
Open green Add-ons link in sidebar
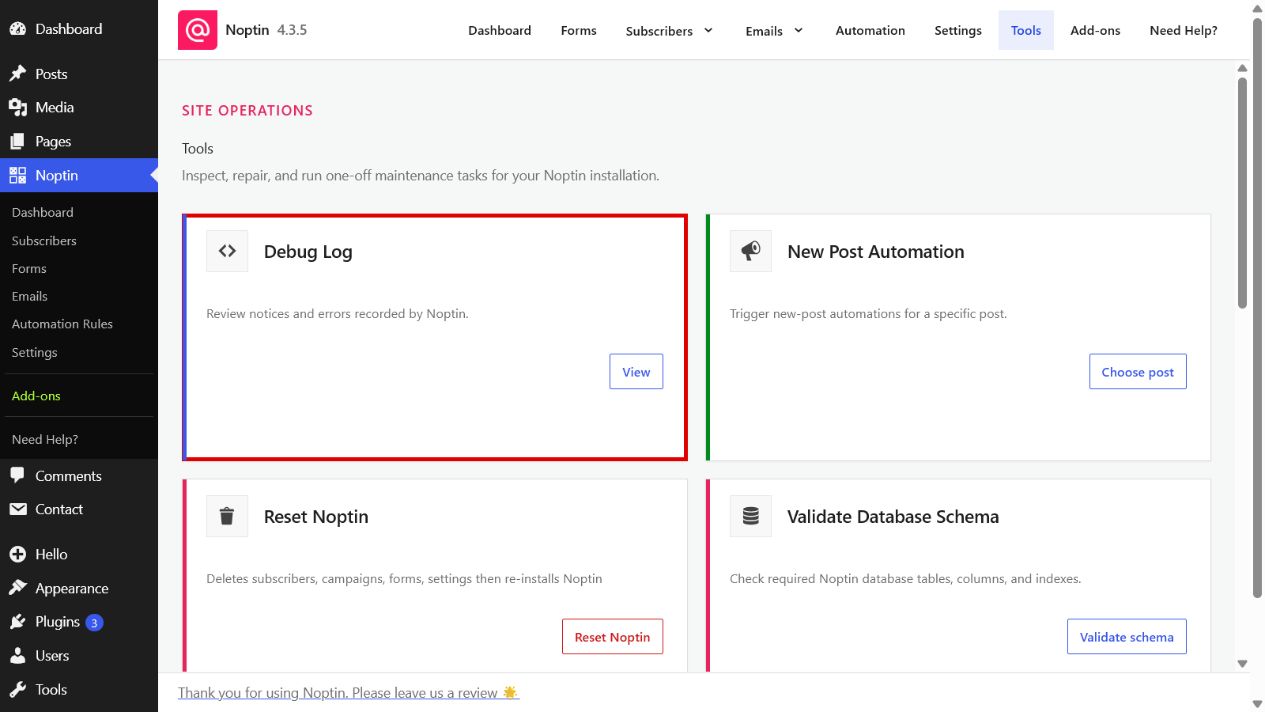tap(36, 396)
